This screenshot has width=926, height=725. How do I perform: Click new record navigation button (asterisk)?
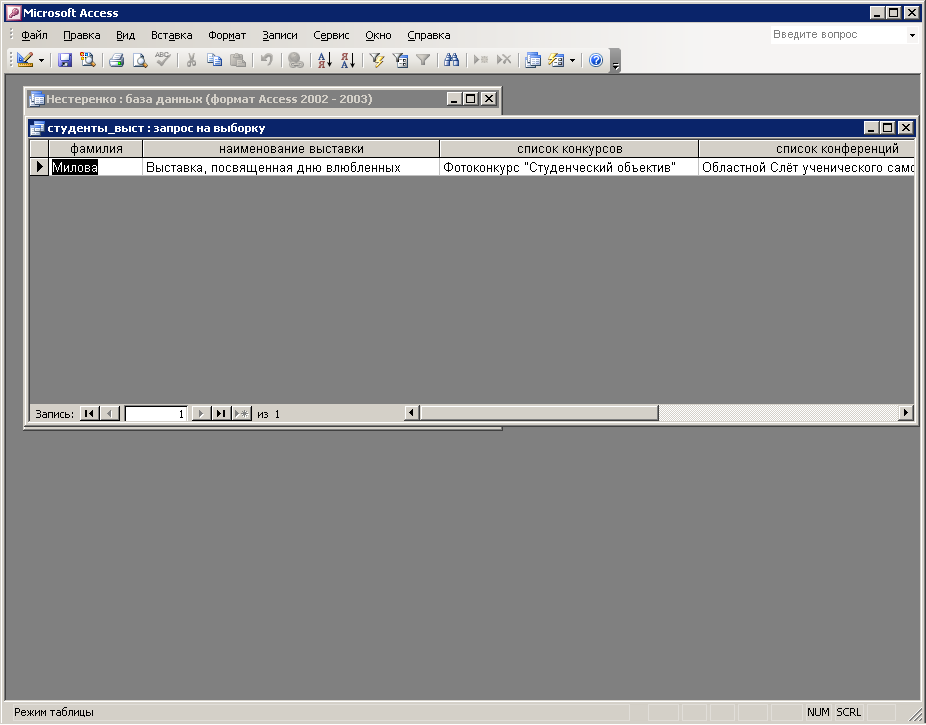[x=242, y=414]
